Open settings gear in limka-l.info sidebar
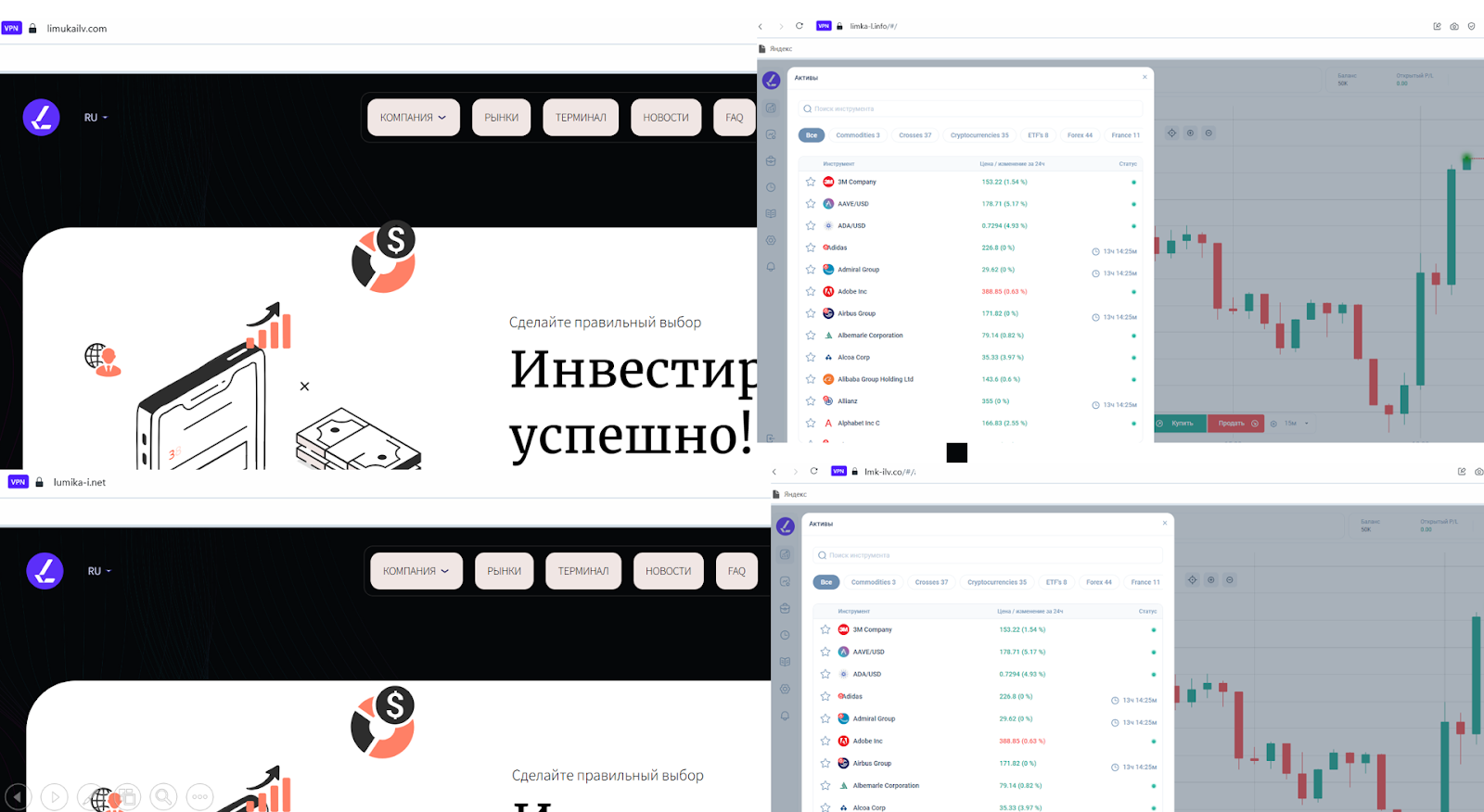This screenshot has height=812, width=1484. 771,240
